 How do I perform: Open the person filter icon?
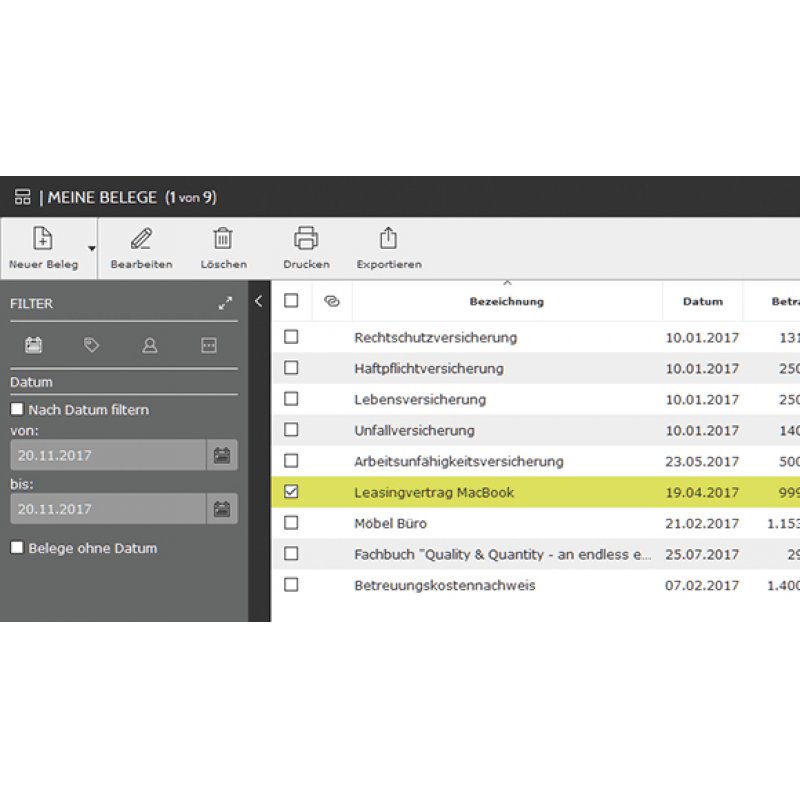150,345
